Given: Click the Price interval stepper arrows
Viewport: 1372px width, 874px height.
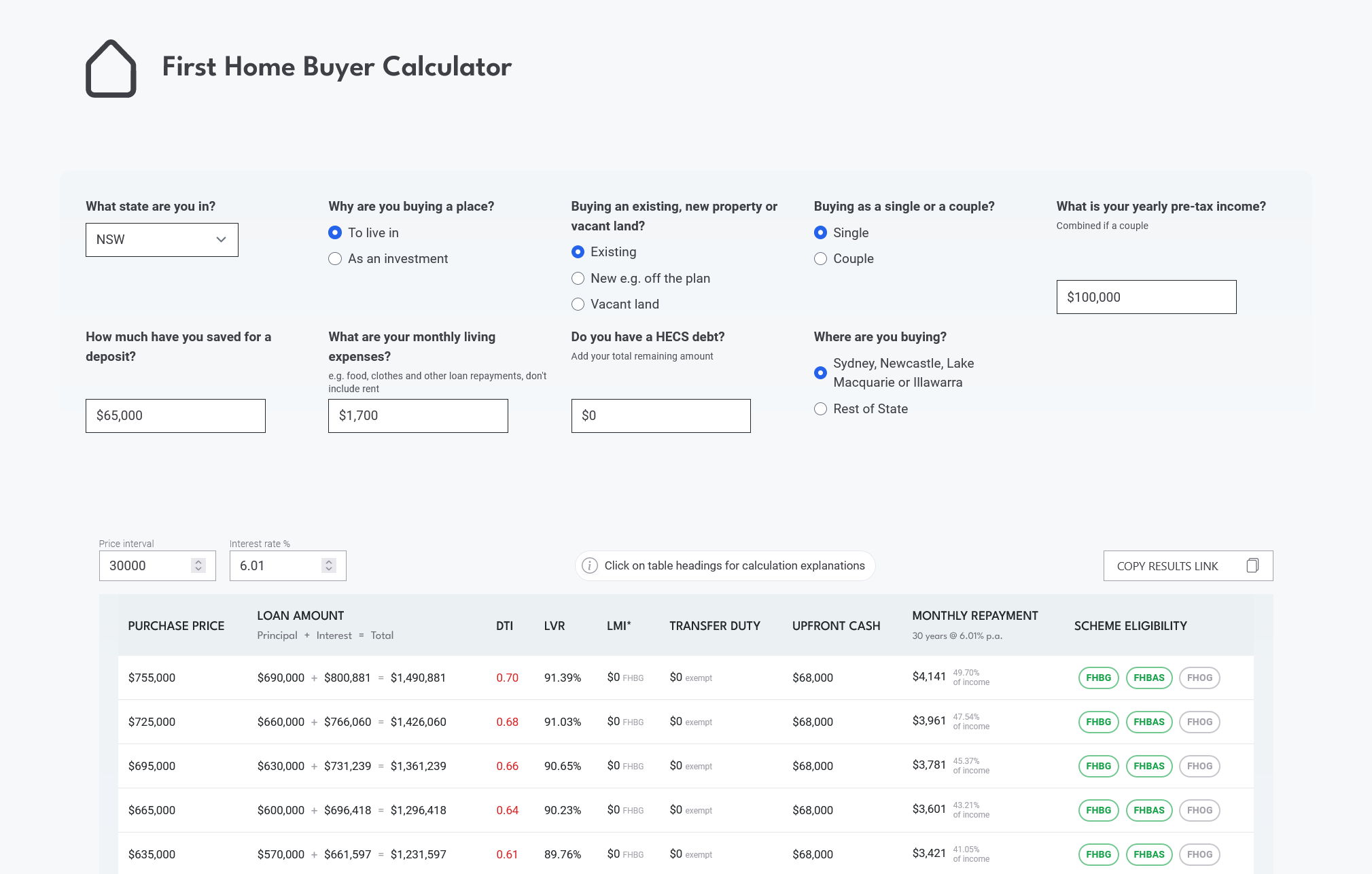Looking at the screenshot, I should tap(198, 565).
